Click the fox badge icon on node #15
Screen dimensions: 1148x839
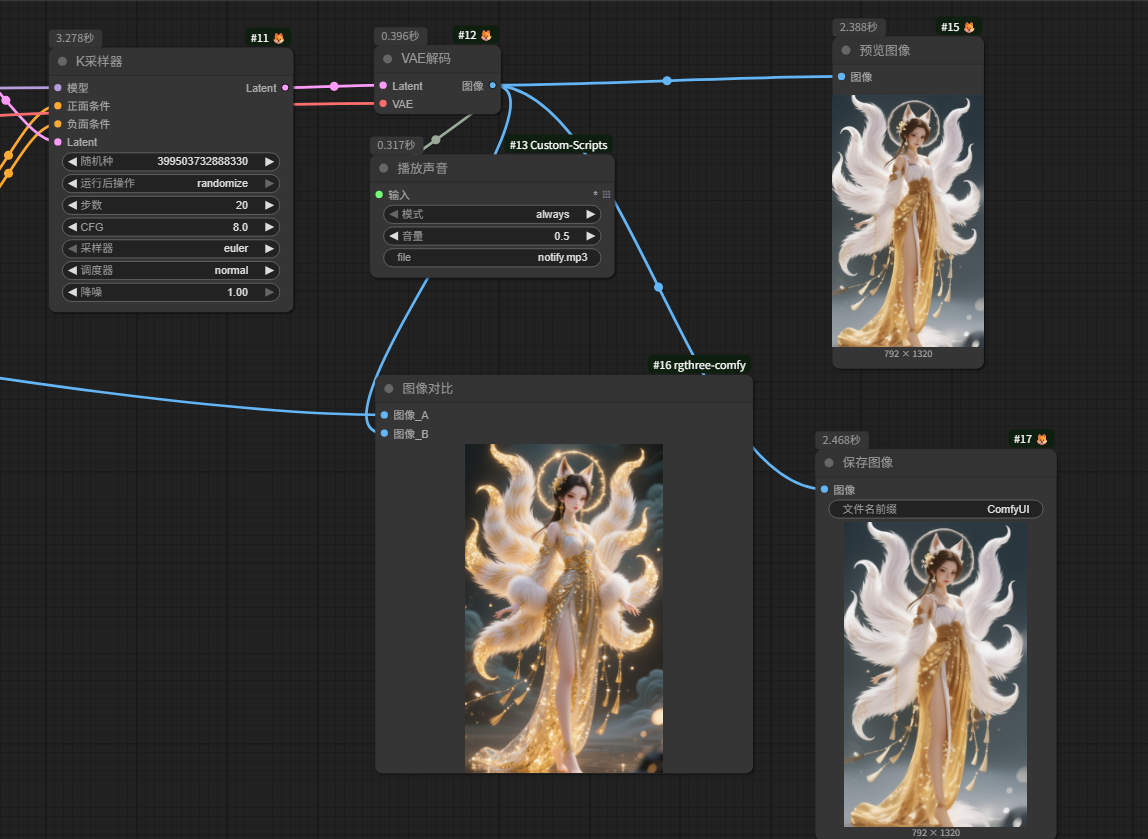point(969,27)
